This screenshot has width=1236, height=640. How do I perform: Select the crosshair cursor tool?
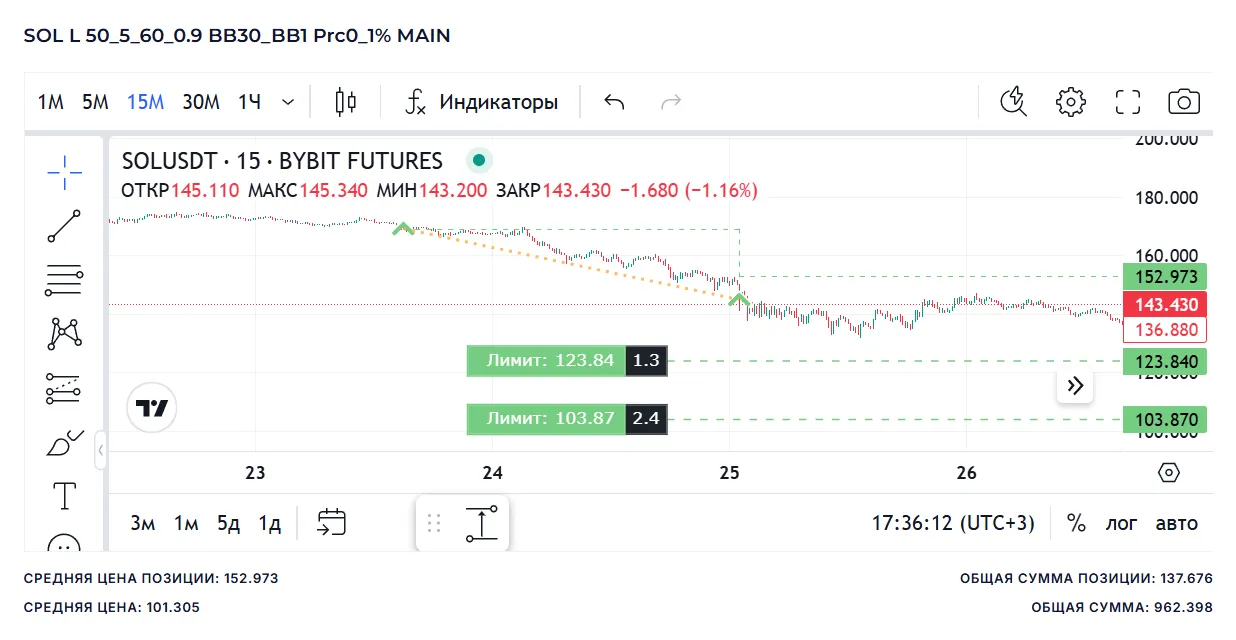[65, 172]
